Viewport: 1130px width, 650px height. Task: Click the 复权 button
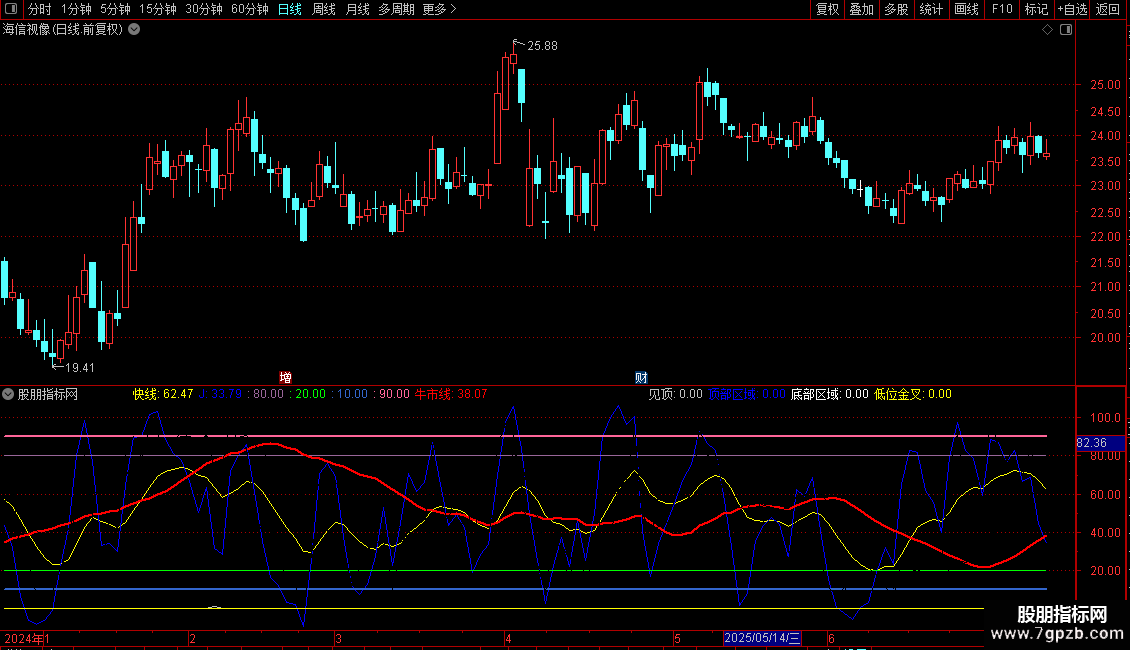(x=827, y=9)
